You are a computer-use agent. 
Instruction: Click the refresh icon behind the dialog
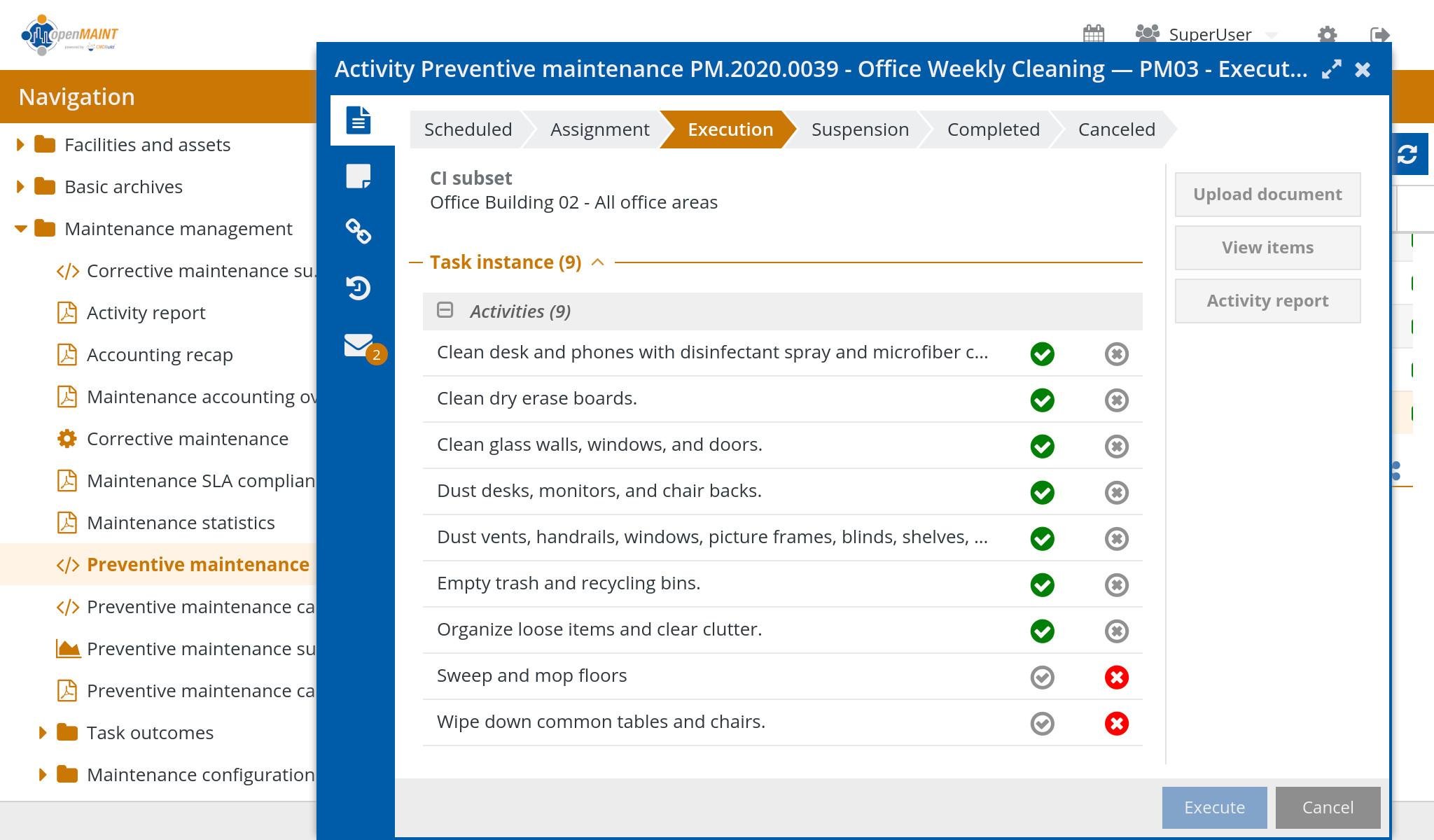(x=1407, y=154)
